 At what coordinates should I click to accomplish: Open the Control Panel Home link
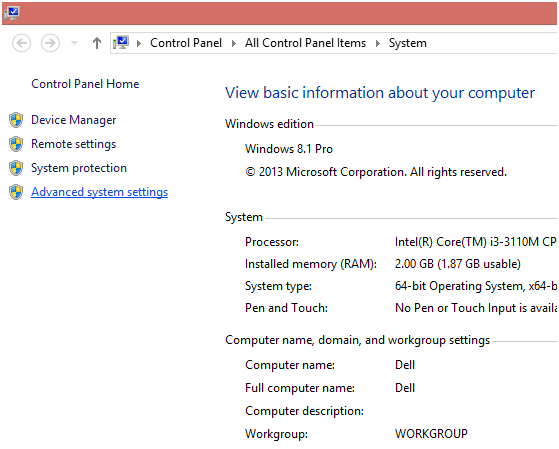pos(85,84)
